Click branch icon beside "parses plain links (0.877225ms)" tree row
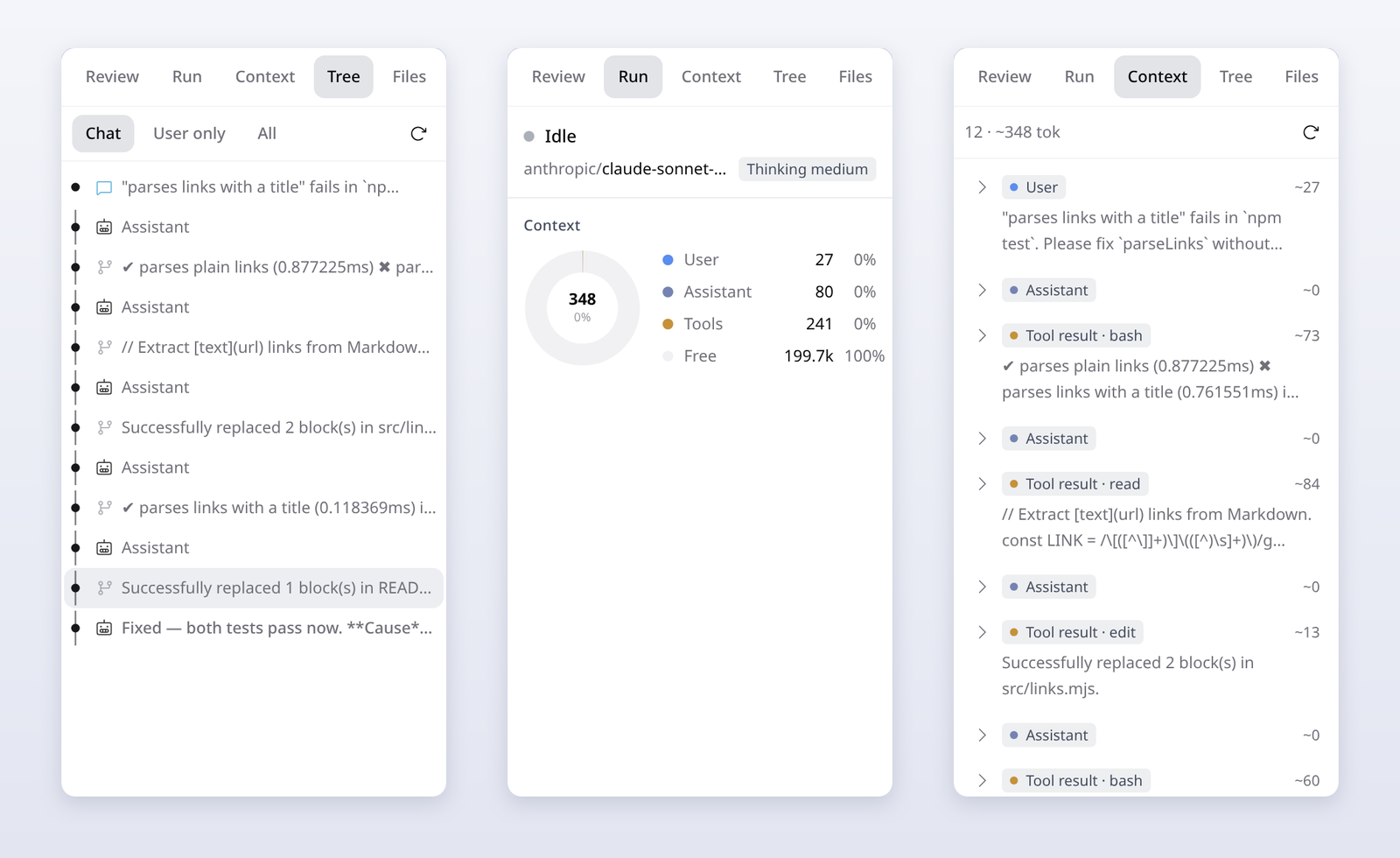 tap(104, 267)
